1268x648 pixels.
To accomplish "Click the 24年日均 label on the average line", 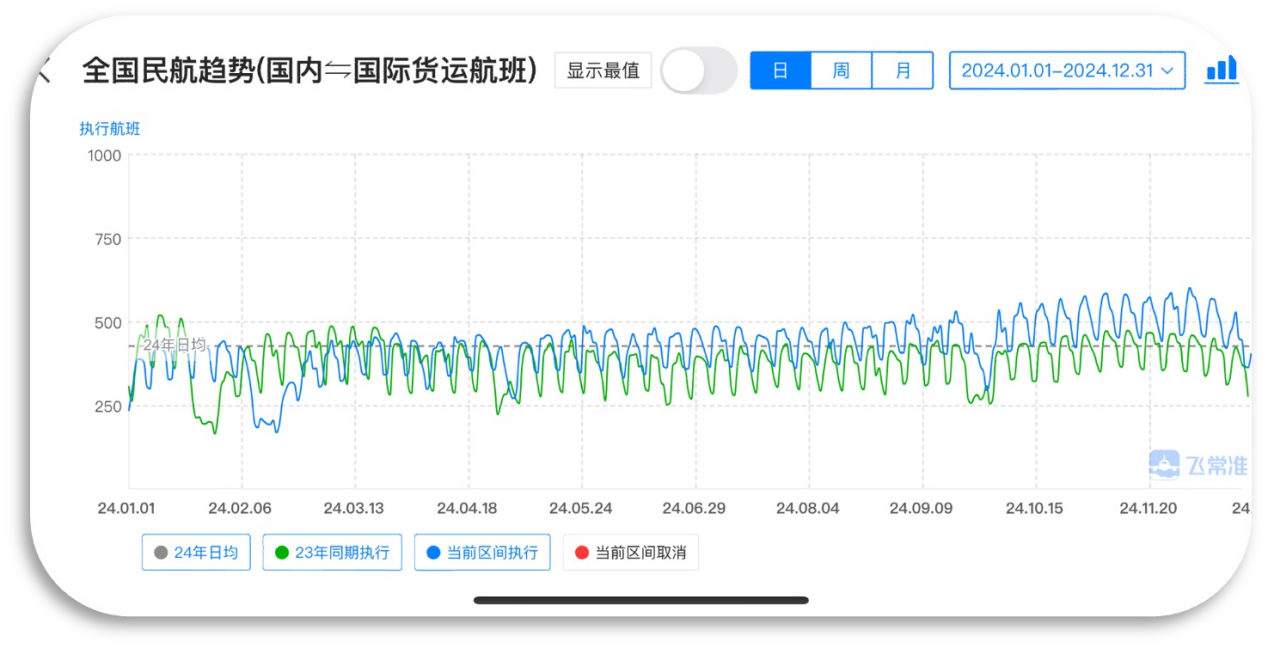I will click(x=174, y=344).
